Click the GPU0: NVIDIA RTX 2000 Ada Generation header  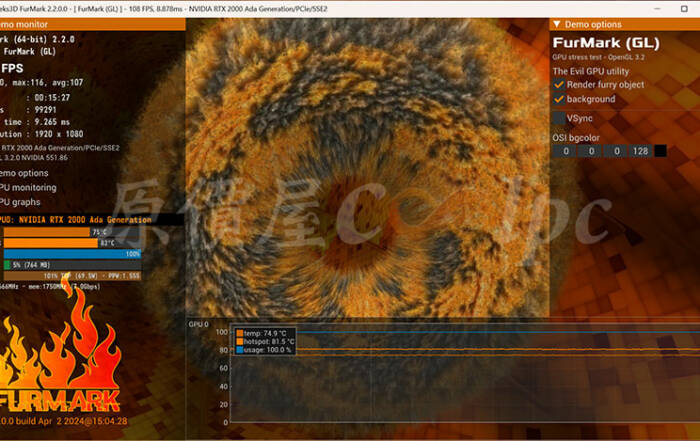92,220
